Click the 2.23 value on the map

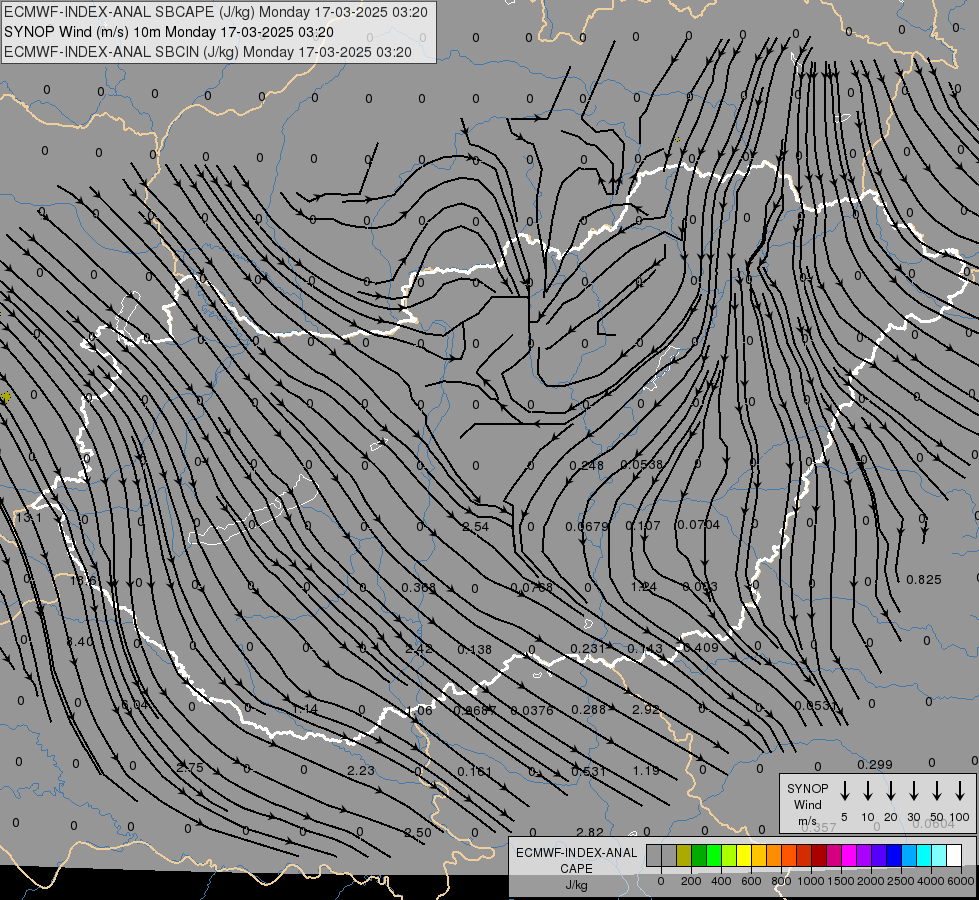(361, 771)
